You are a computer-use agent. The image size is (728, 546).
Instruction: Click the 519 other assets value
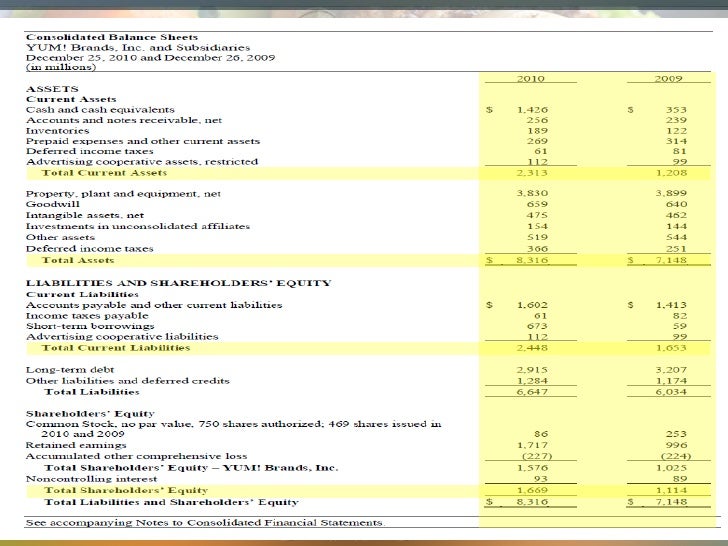pos(538,237)
